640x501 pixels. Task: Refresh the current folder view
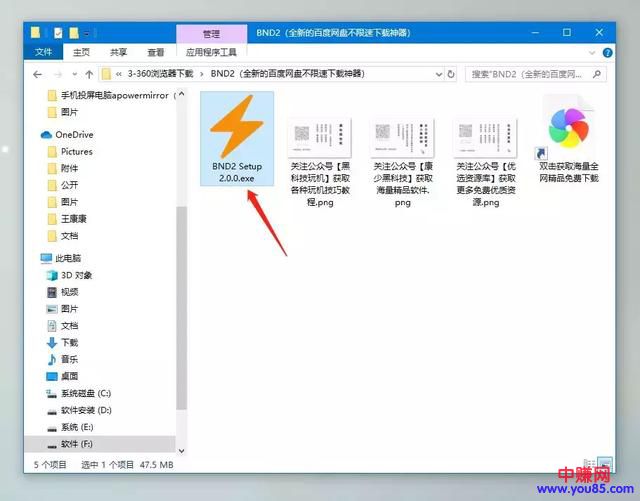point(451,74)
